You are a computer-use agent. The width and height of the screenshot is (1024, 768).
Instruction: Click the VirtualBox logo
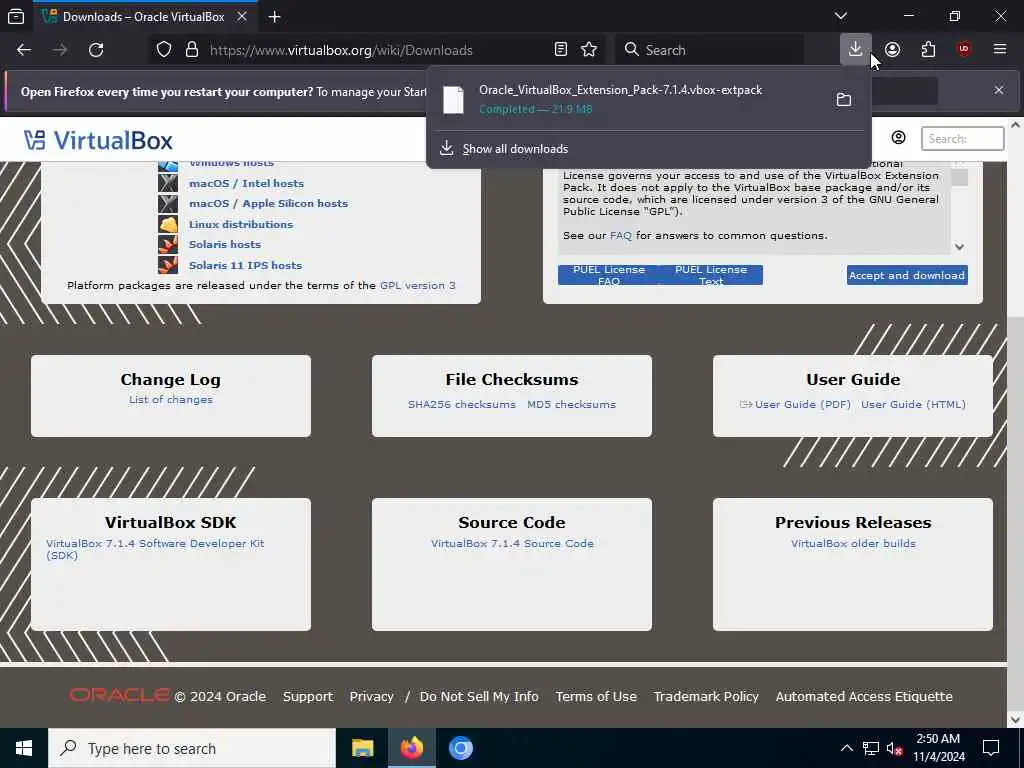pos(98,140)
